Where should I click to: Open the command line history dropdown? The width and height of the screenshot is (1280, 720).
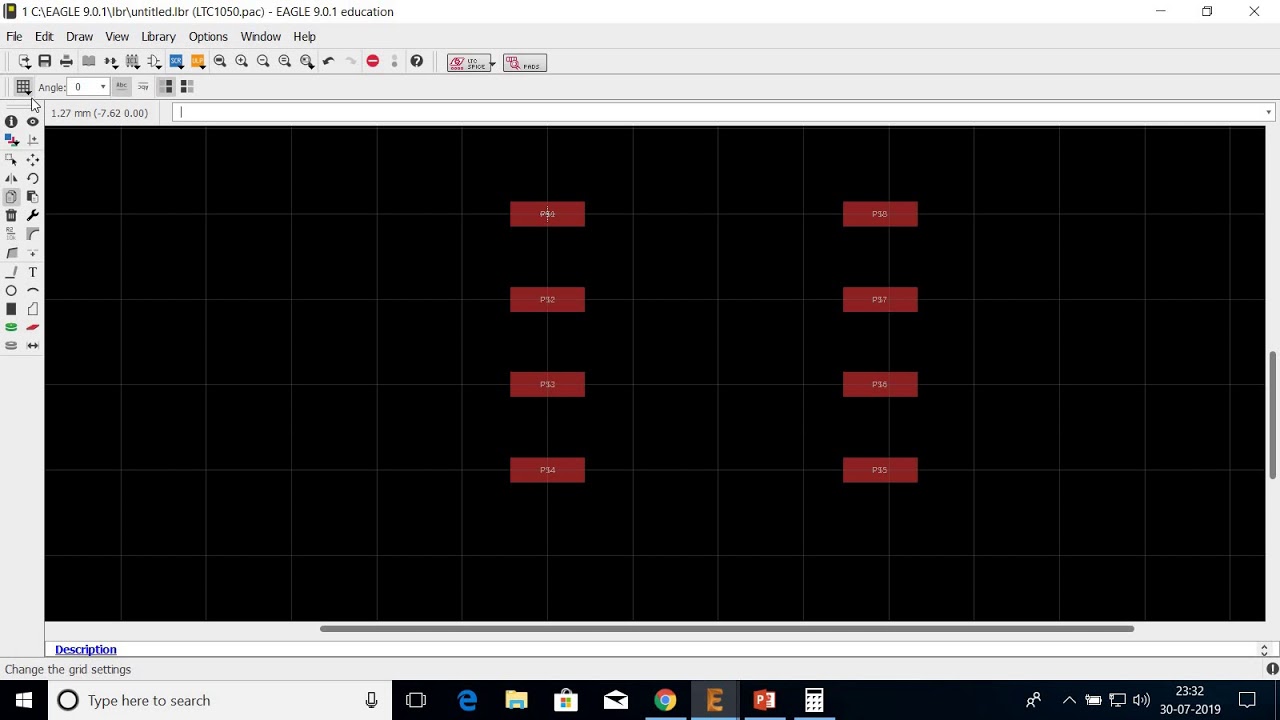click(1268, 112)
